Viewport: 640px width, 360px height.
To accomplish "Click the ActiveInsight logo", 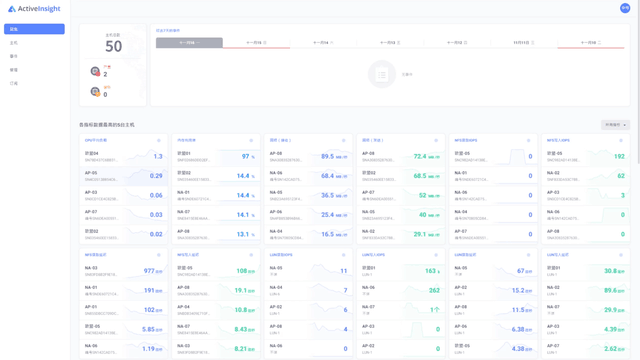I will click(x=34, y=9).
